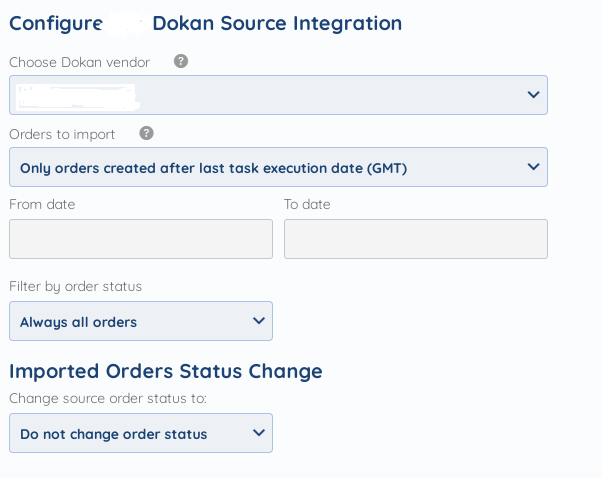Screen dimensions: 602x478
Task: Click the 'Change source order status to:' label
Action: (x=108, y=399)
